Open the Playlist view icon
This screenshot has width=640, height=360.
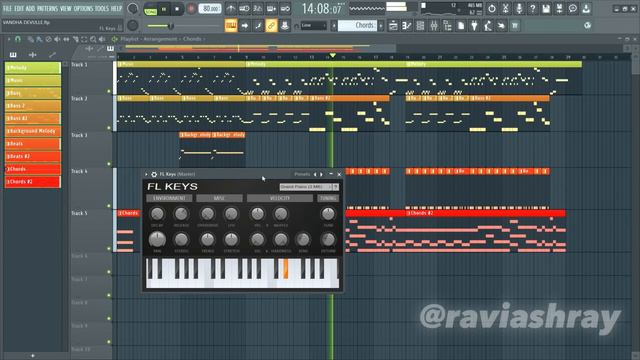393,26
